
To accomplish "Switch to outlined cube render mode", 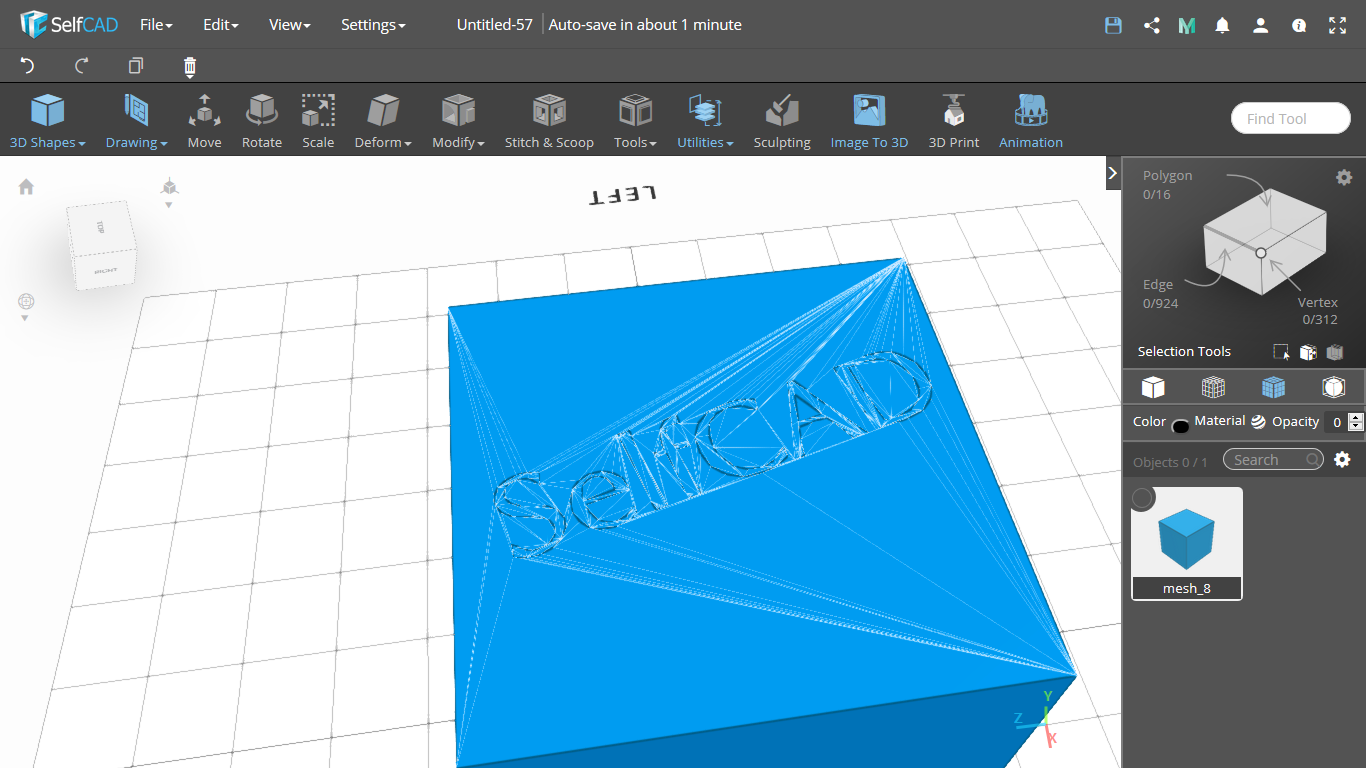I will 1333,387.
